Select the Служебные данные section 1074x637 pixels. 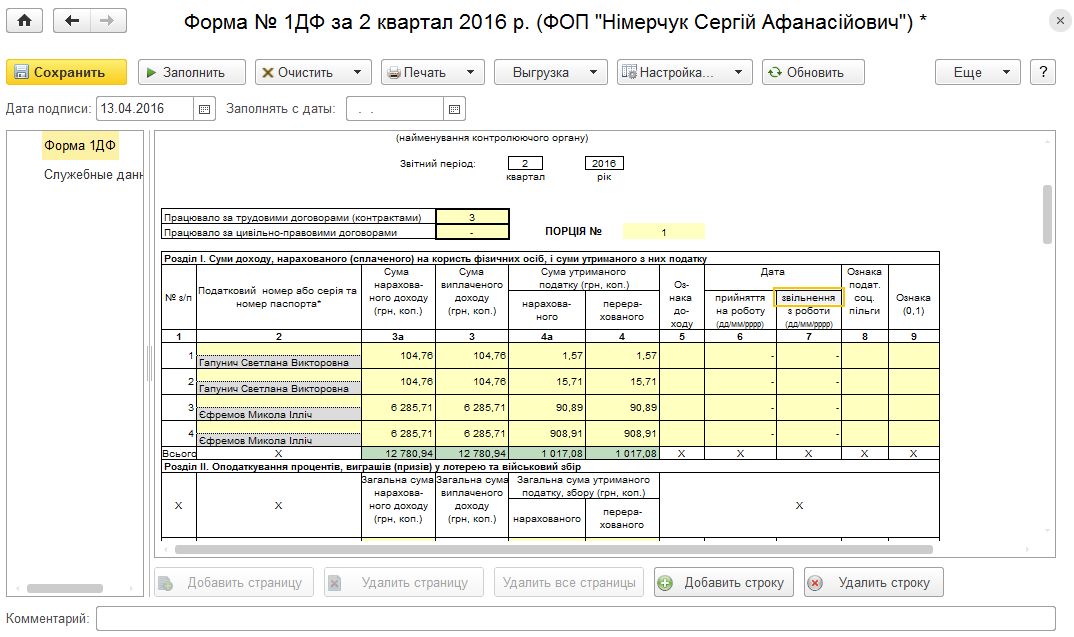point(93,175)
